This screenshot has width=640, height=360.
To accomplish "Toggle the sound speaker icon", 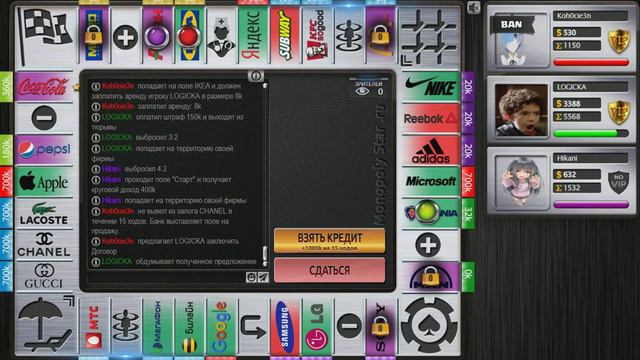I will [473, 7].
